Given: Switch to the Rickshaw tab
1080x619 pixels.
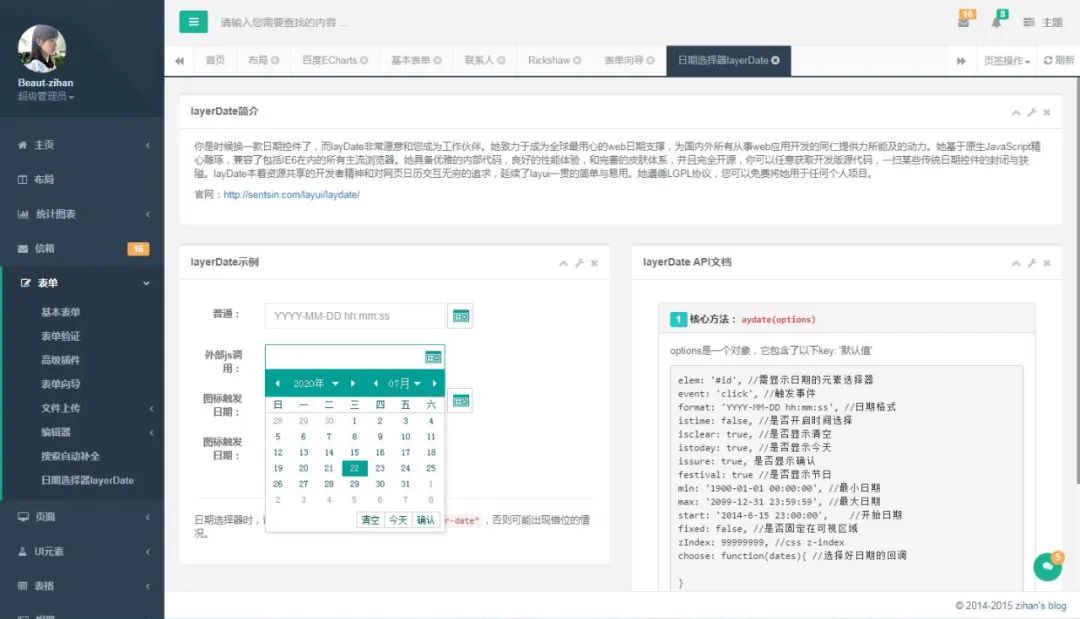Looking at the screenshot, I should coord(554,61).
